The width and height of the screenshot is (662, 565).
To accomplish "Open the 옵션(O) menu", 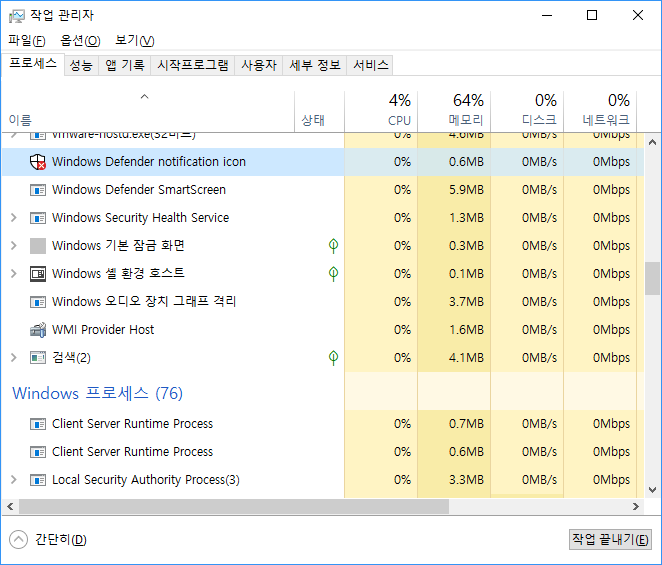I will (80, 41).
